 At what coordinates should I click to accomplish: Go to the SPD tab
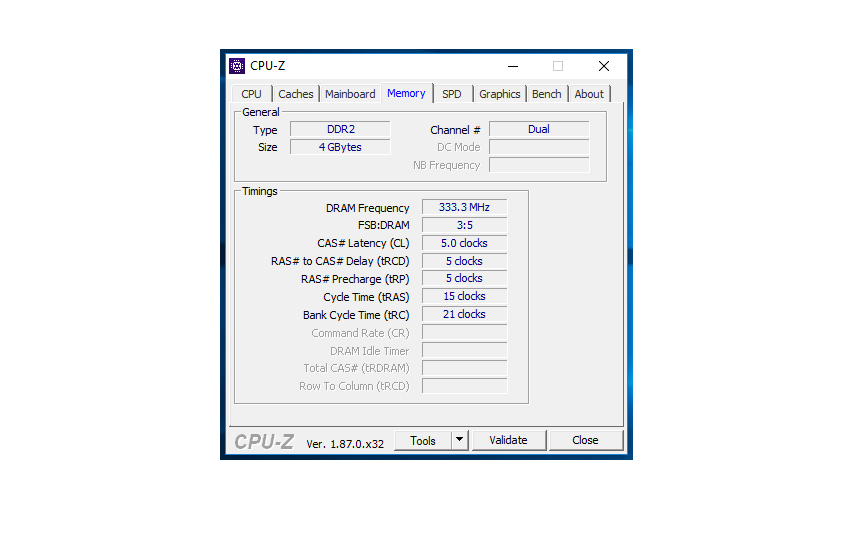452,94
